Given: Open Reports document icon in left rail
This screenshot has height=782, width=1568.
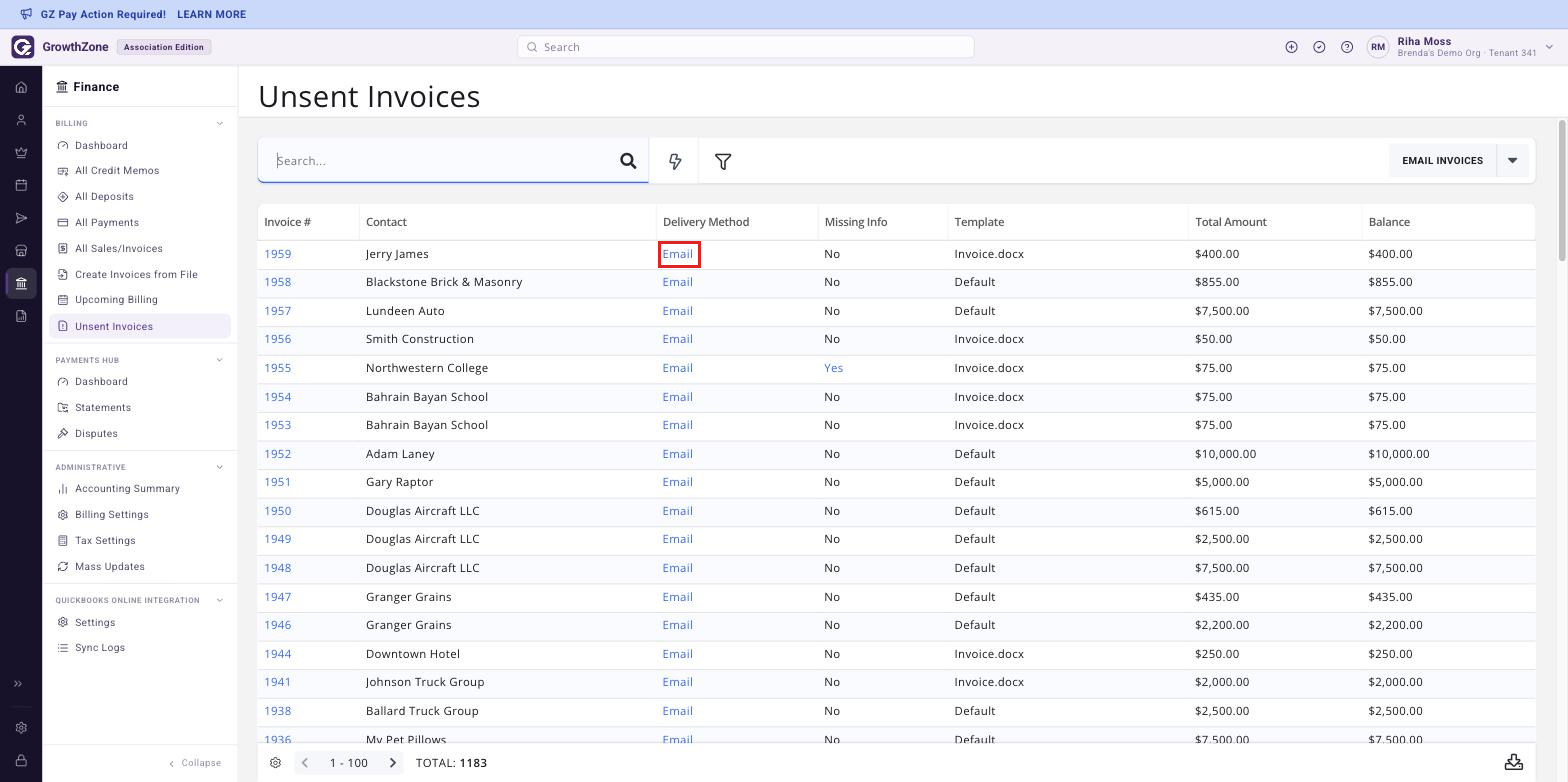Looking at the screenshot, I should pos(21,316).
